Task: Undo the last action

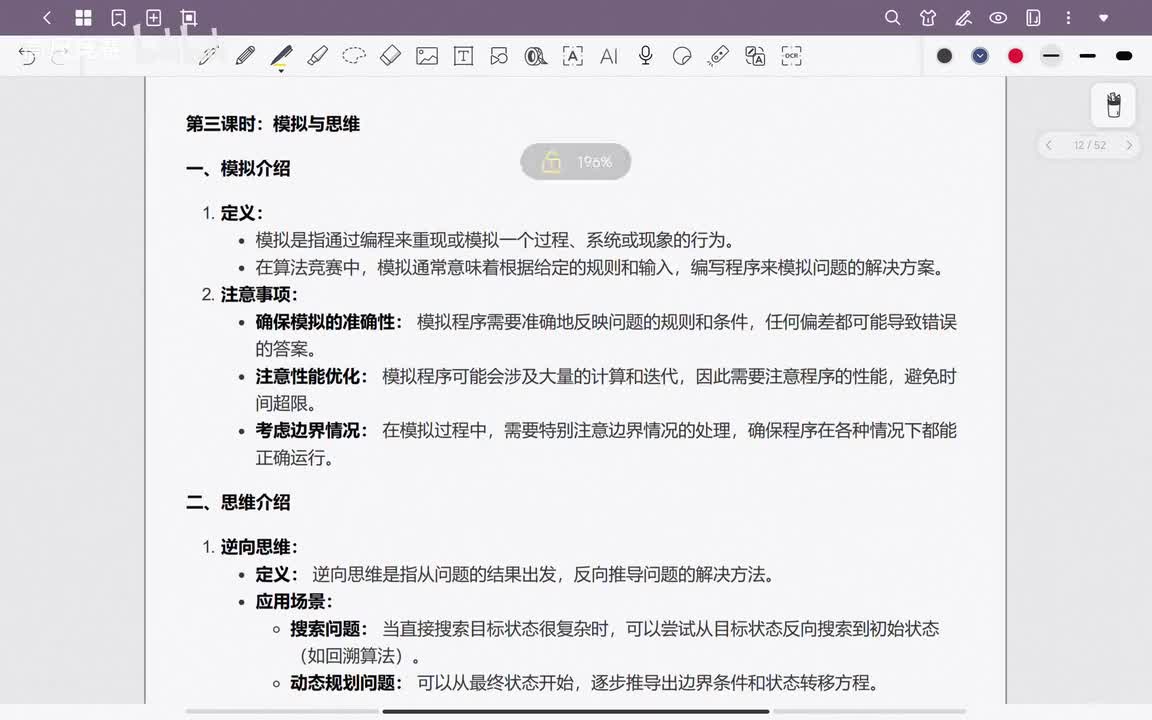Action: pos(27,56)
